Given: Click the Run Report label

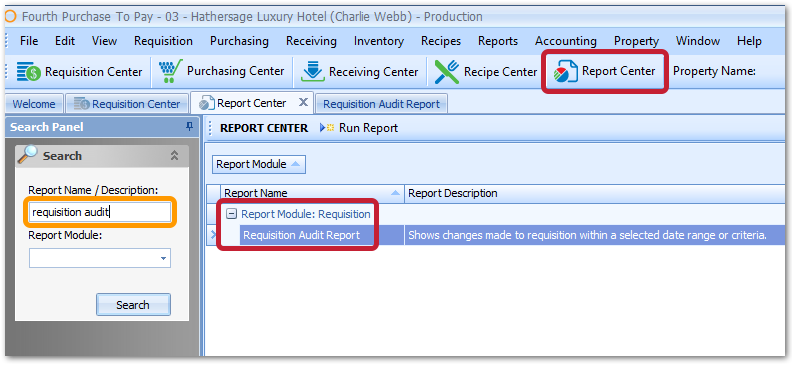Looking at the screenshot, I should click(368, 128).
